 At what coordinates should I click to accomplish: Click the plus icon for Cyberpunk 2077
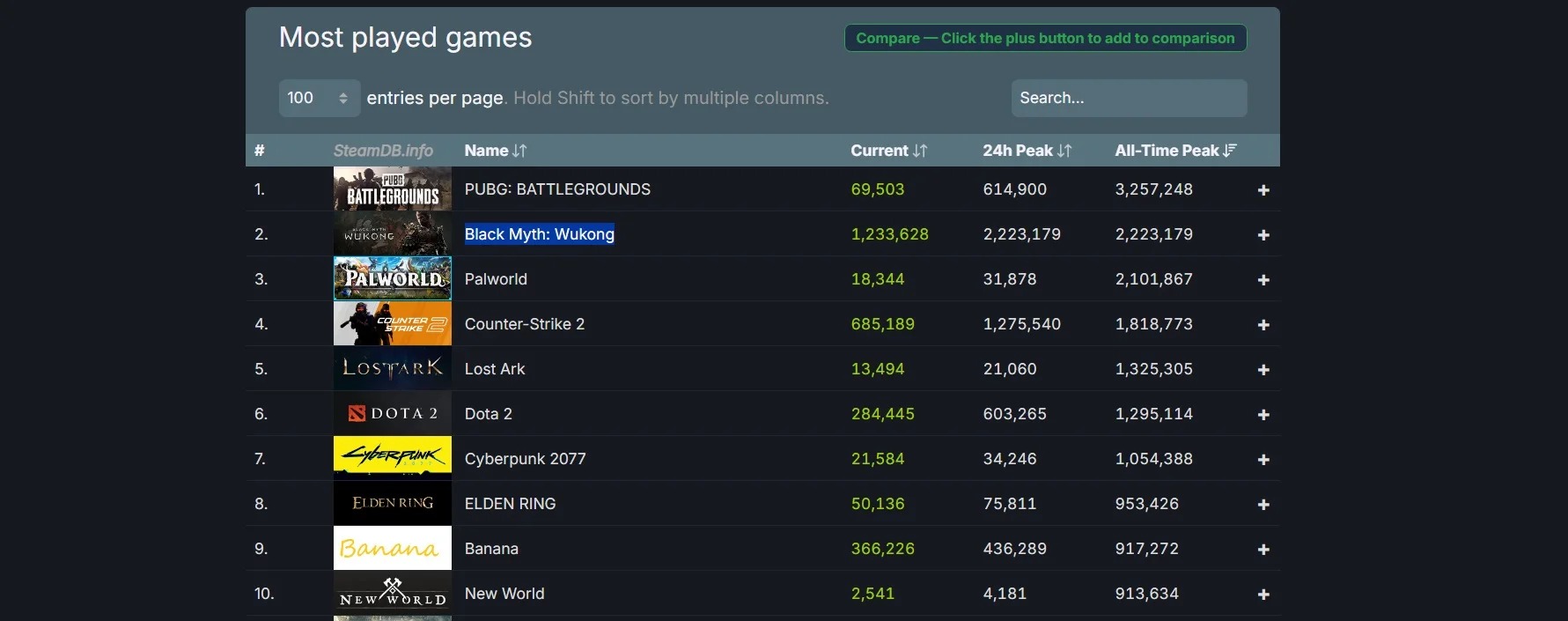pyautogui.click(x=1263, y=460)
